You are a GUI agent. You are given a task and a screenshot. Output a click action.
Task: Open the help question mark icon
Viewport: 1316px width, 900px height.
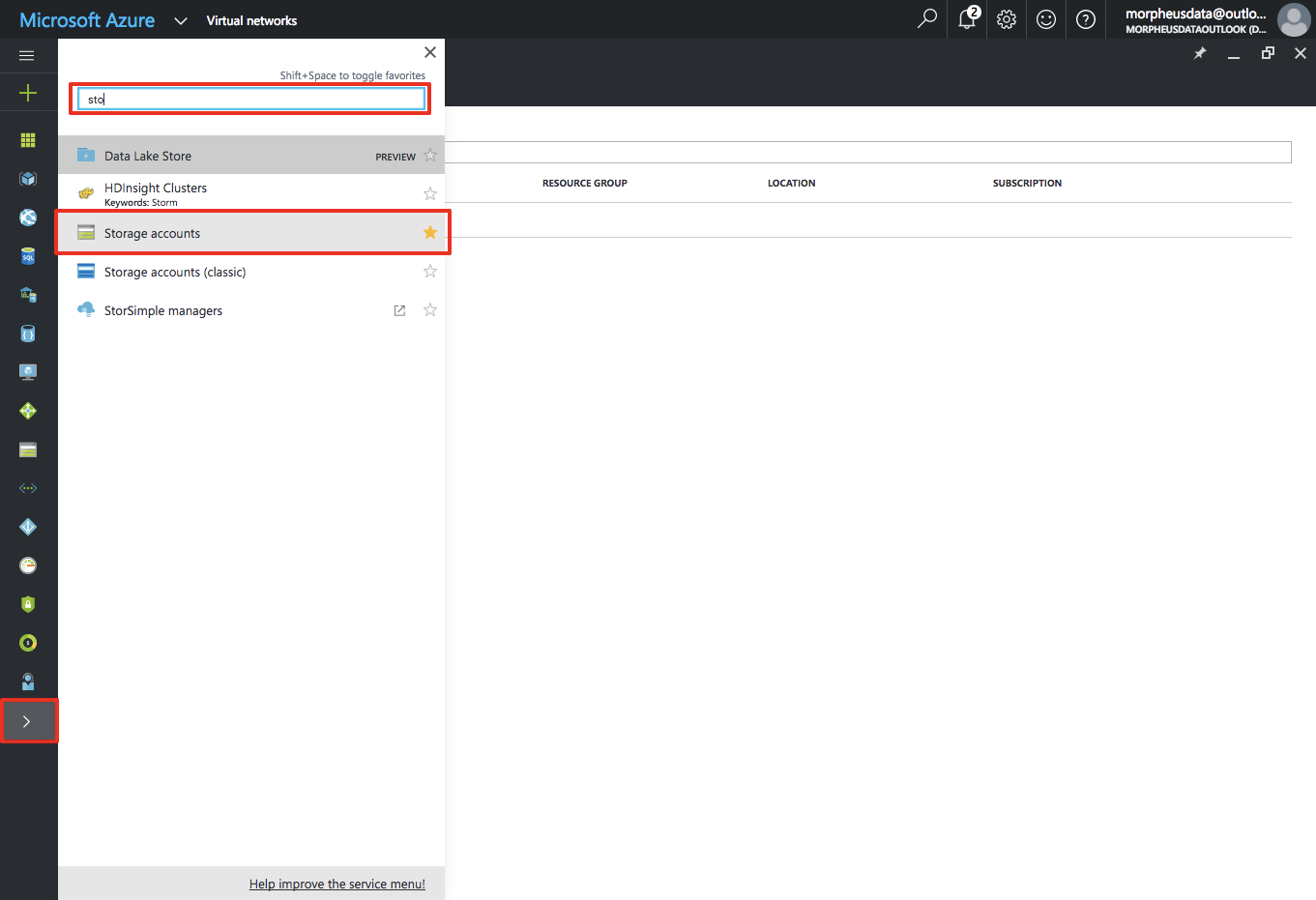1086,19
